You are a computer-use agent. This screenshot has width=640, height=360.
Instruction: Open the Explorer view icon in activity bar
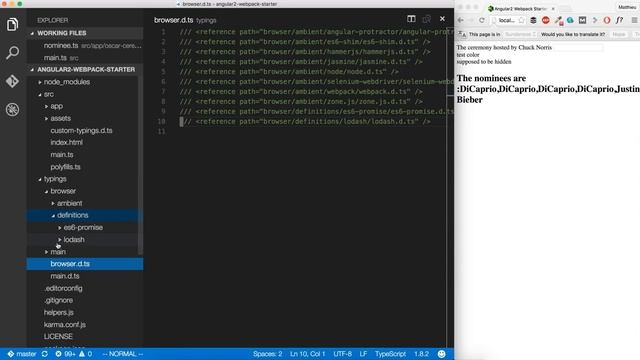(13, 24)
